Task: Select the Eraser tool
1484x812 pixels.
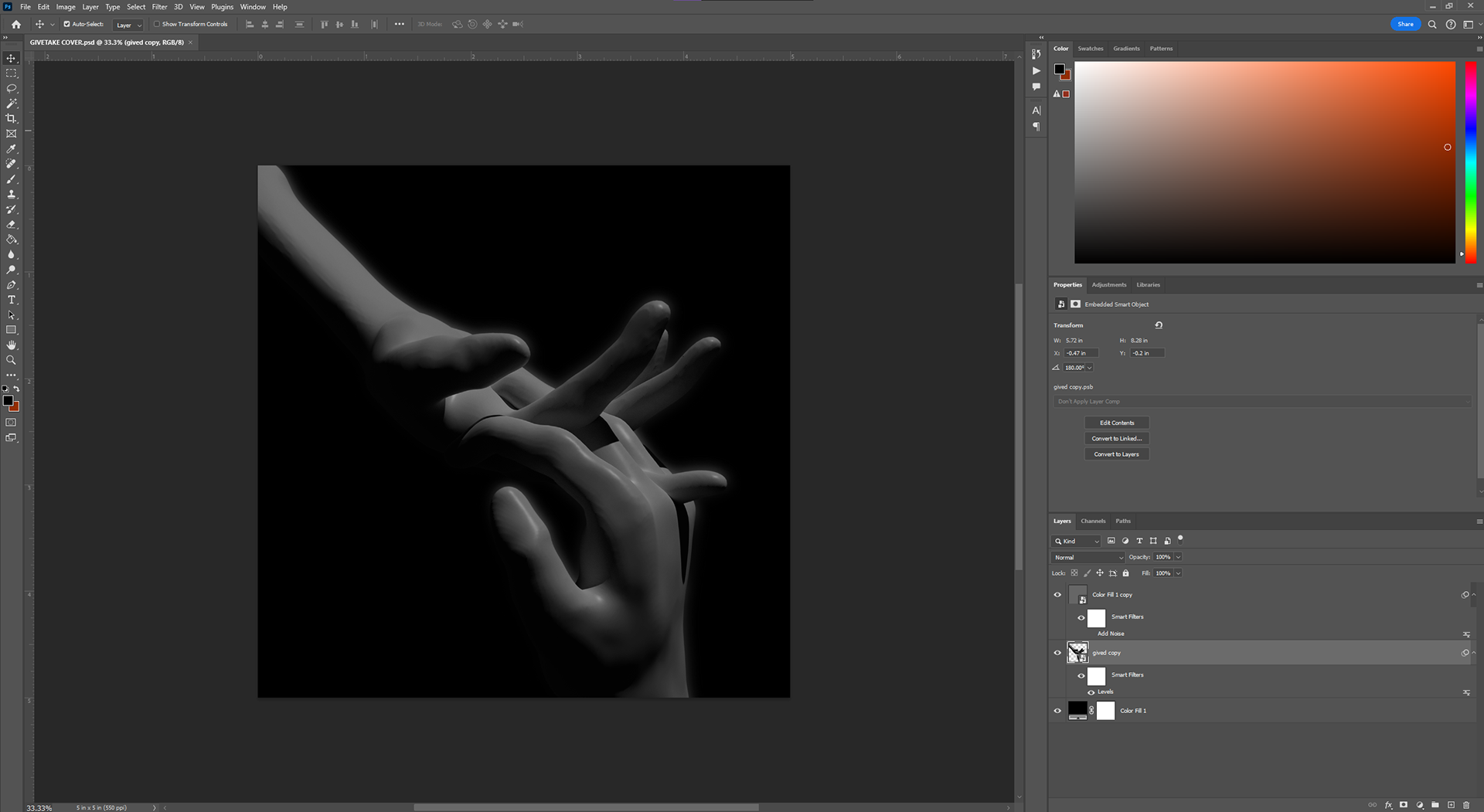Action: 12,224
